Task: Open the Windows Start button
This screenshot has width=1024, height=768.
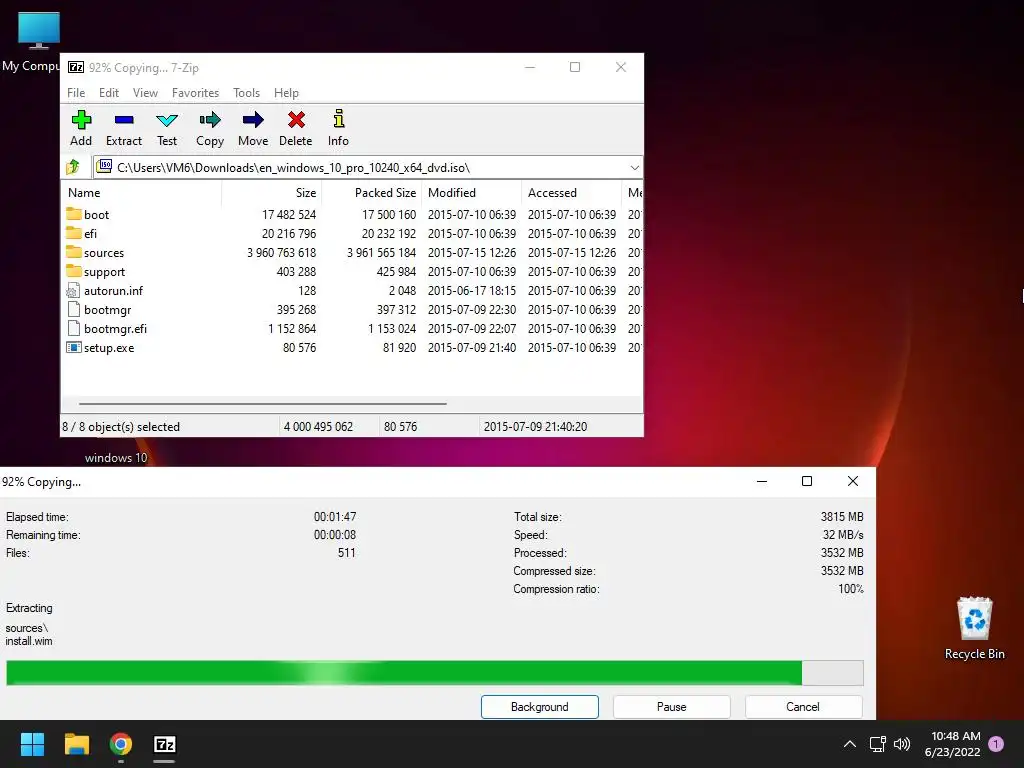Action: pos(32,744)
